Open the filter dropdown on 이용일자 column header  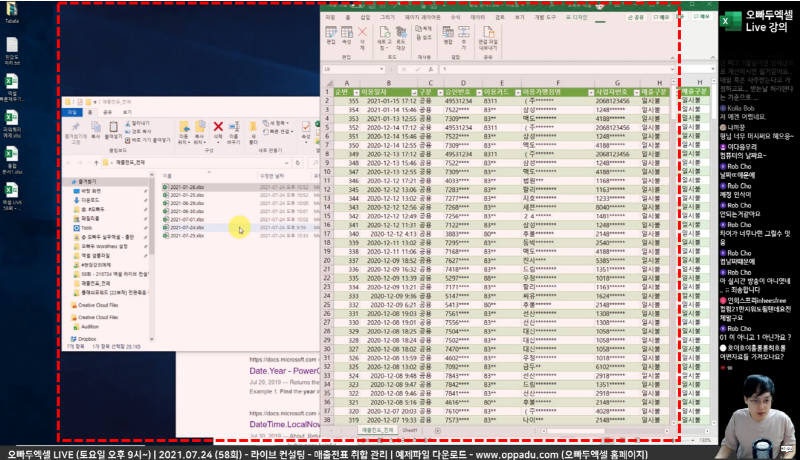(x=413, y=93)
